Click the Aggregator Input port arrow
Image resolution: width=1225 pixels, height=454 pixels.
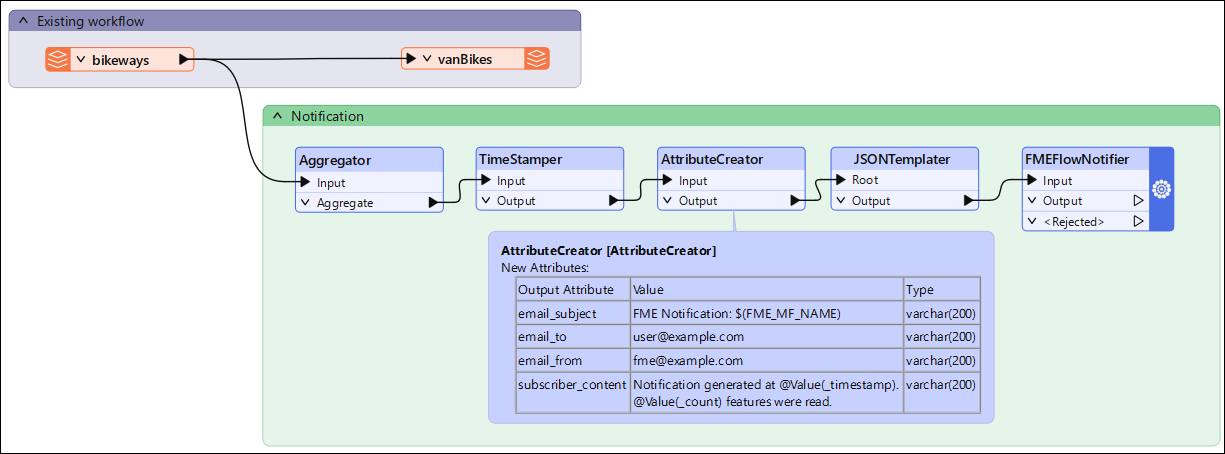tap(305, 182)
